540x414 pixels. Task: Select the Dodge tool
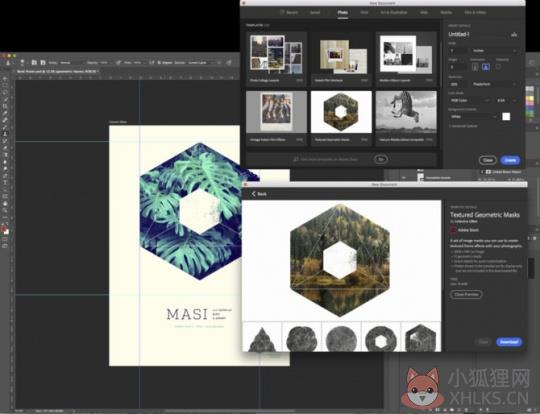point(5,168)
